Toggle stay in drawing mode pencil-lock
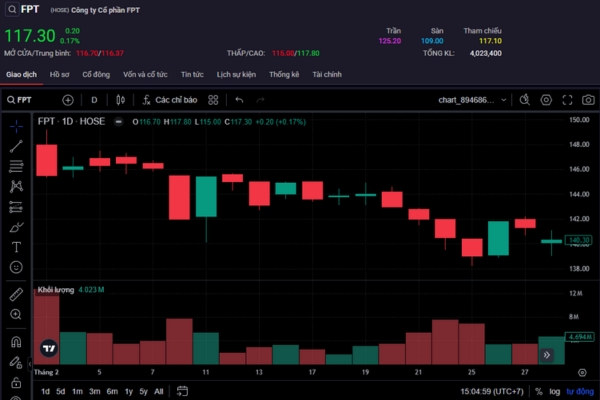 point(16,362)
